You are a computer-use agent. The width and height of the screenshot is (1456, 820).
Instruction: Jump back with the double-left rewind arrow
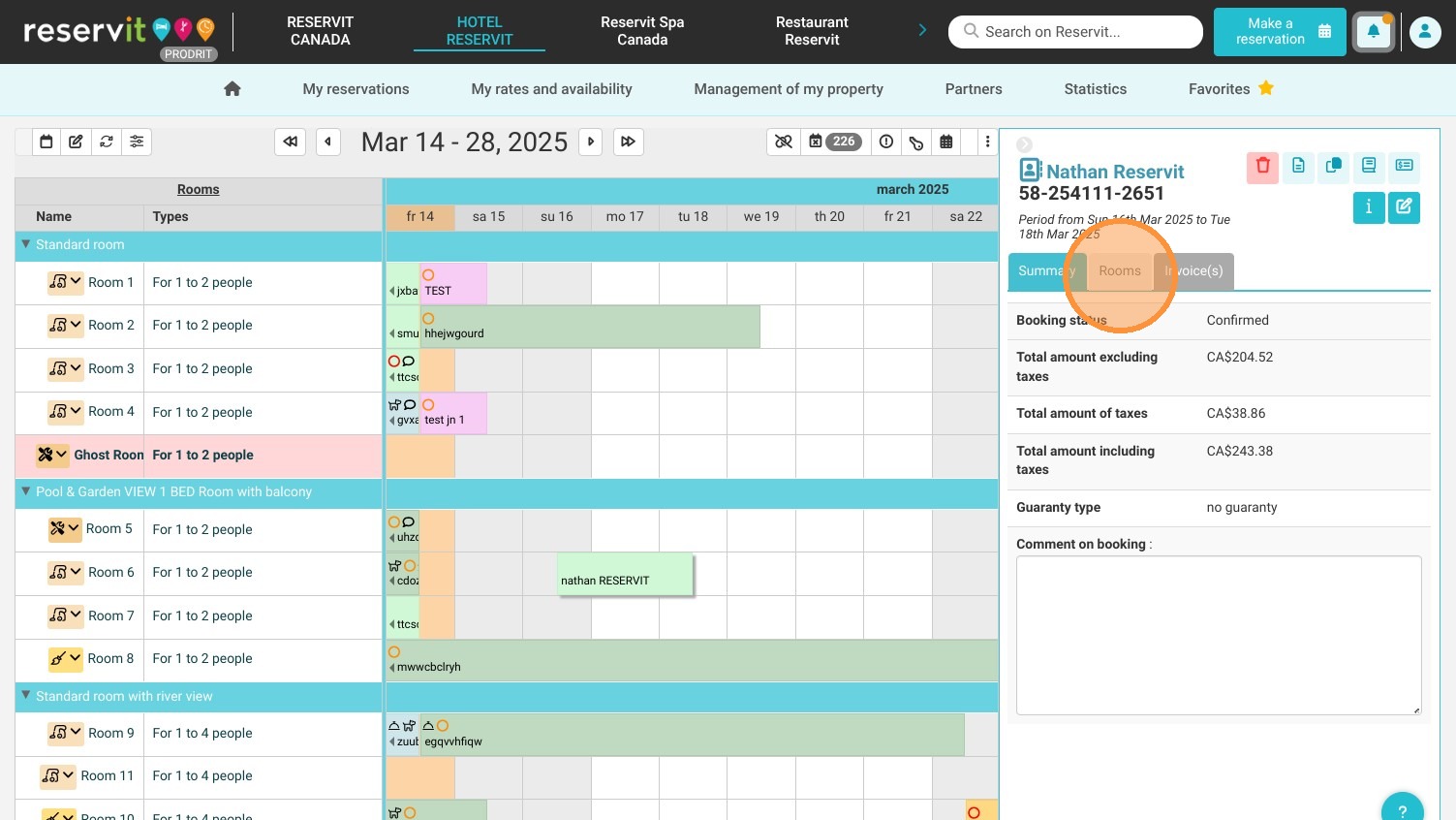point(290,142)
